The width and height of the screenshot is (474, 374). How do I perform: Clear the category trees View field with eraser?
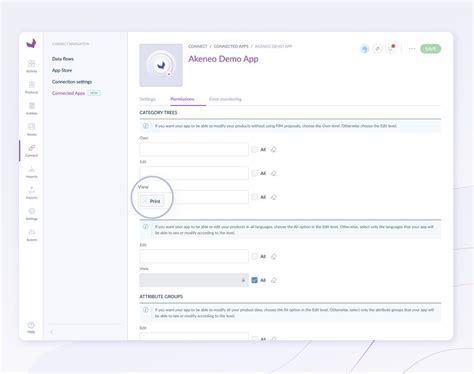pos(274,197)
